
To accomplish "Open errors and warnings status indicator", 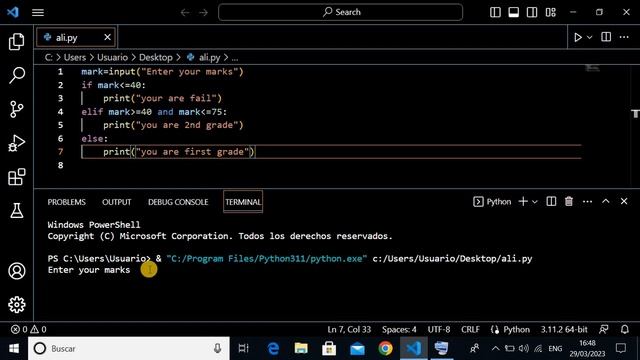I will 29,329.
